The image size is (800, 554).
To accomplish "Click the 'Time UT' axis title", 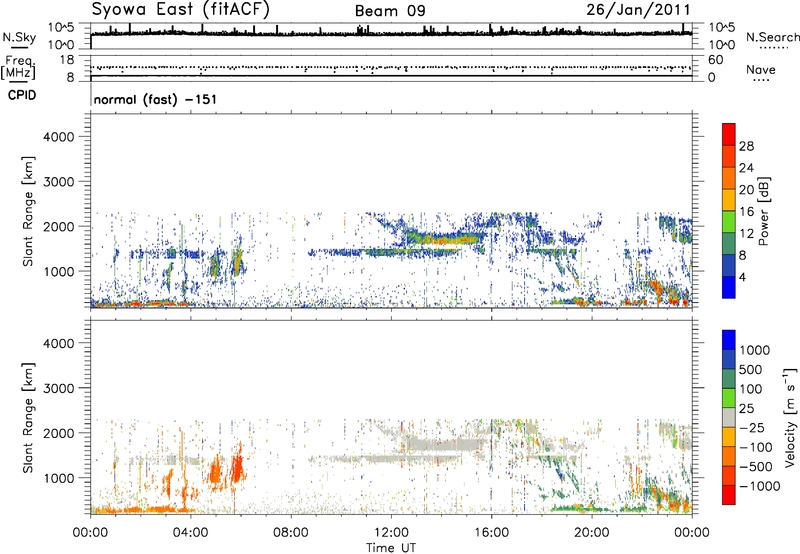I will [x=391, y=548].
